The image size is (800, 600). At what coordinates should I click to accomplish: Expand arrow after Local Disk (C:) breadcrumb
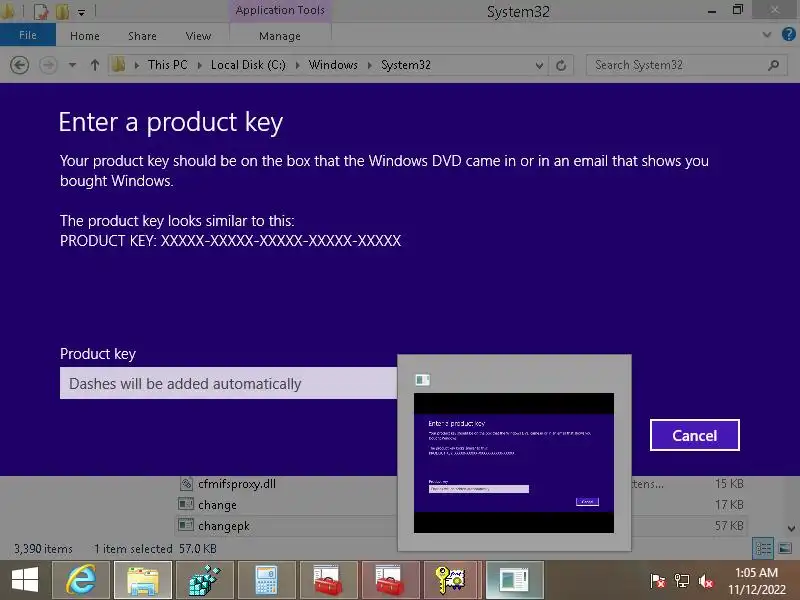click(297, 65)
